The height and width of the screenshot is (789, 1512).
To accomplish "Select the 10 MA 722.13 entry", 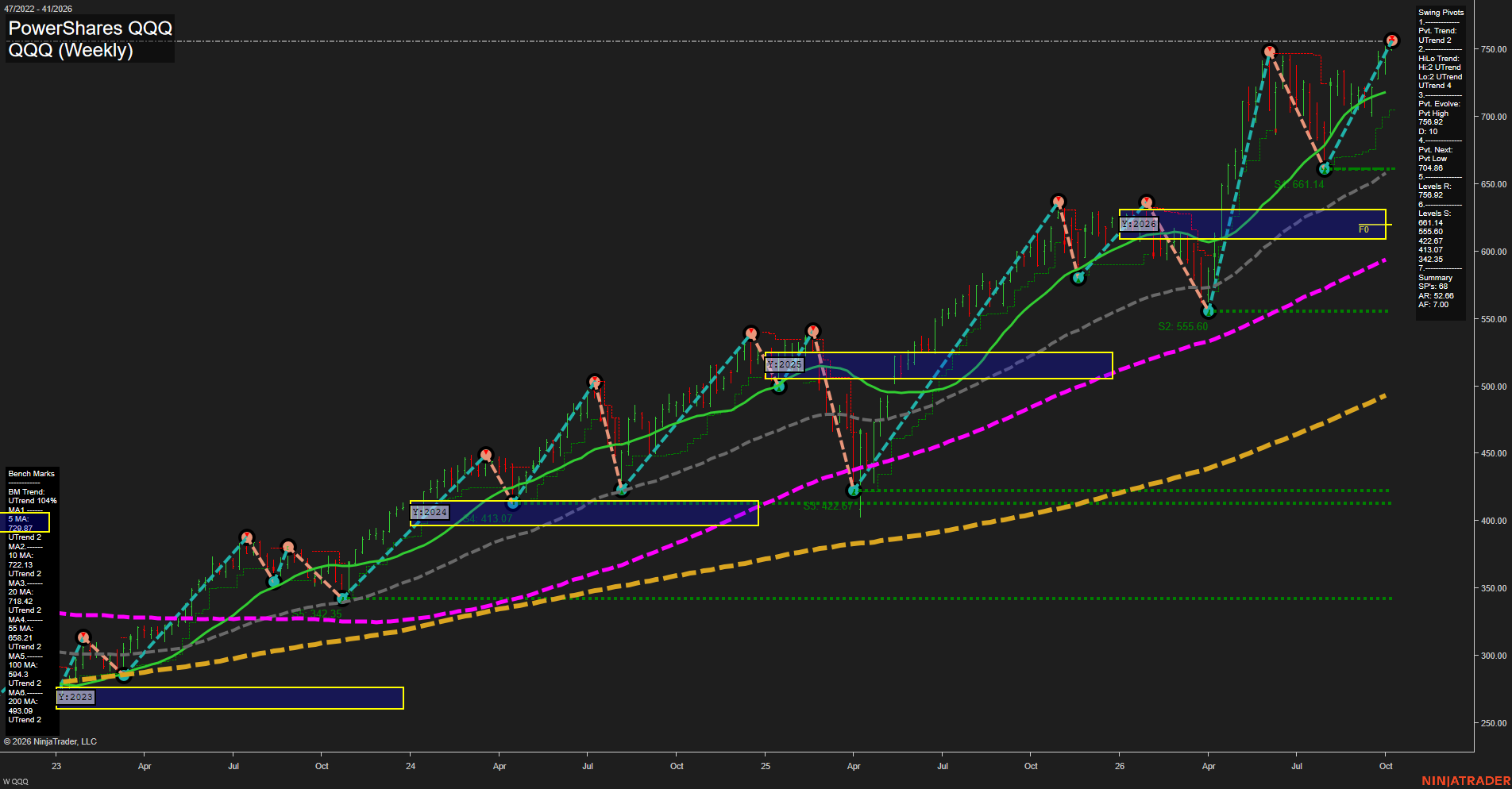I will coord(21,560).
